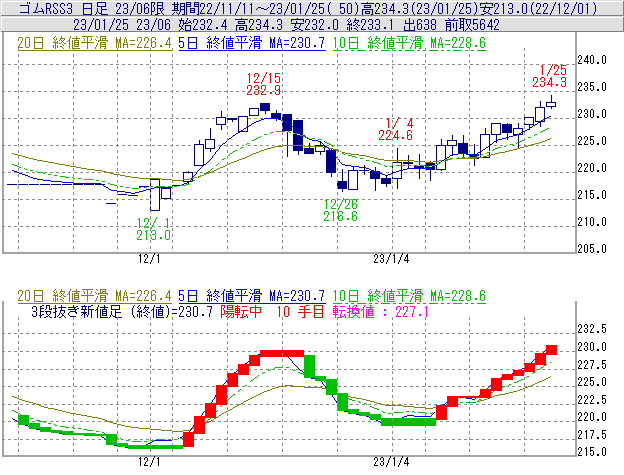Click the 1/ 4 224.6 annotation

395,129
